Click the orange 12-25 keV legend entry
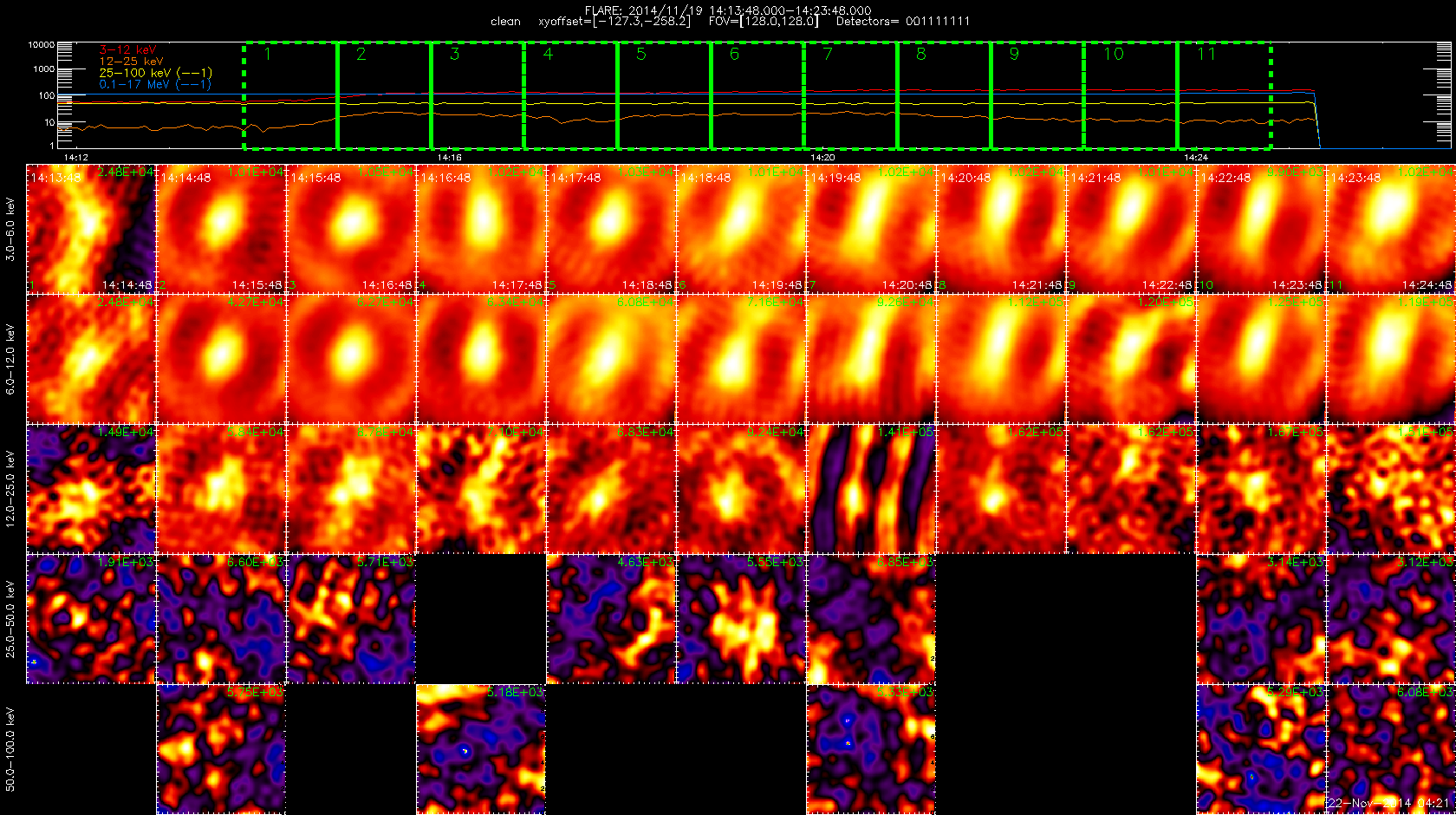This screenshot has height=815, width=1456. (131, 62)
